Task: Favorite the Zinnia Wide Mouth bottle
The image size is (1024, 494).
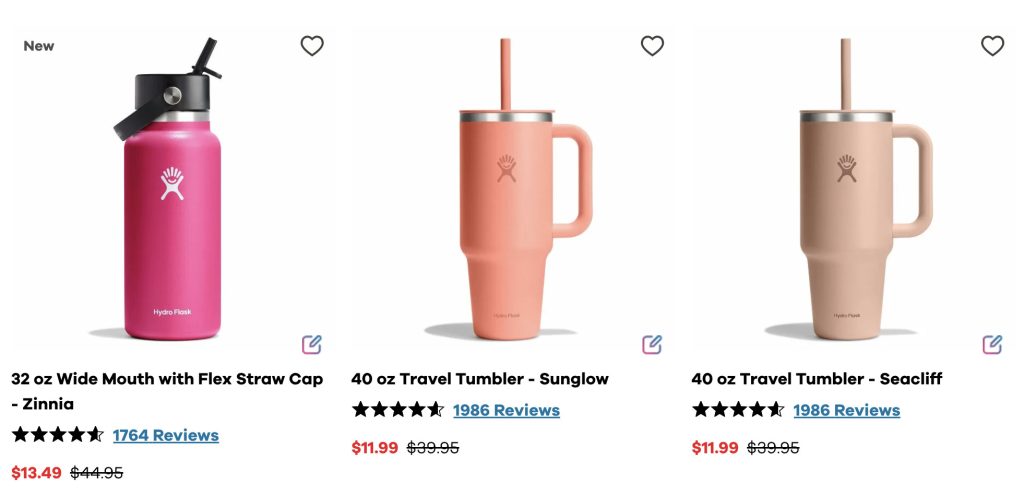Action: [312, 46]
